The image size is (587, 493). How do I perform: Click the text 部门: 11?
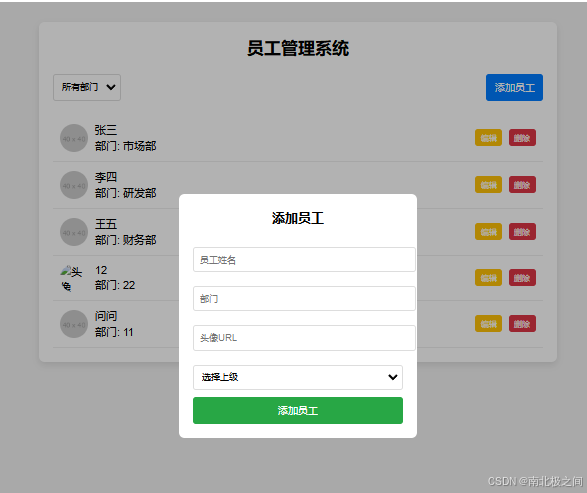point(114,332)
